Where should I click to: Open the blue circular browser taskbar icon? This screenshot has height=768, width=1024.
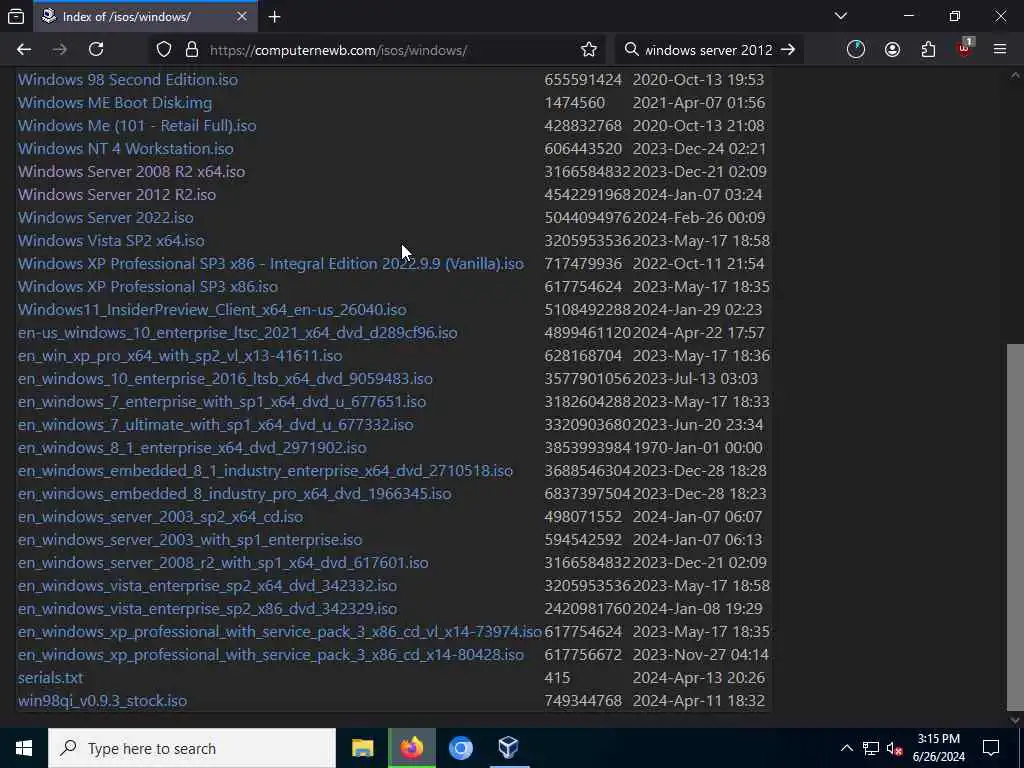(x=460, y=748)
